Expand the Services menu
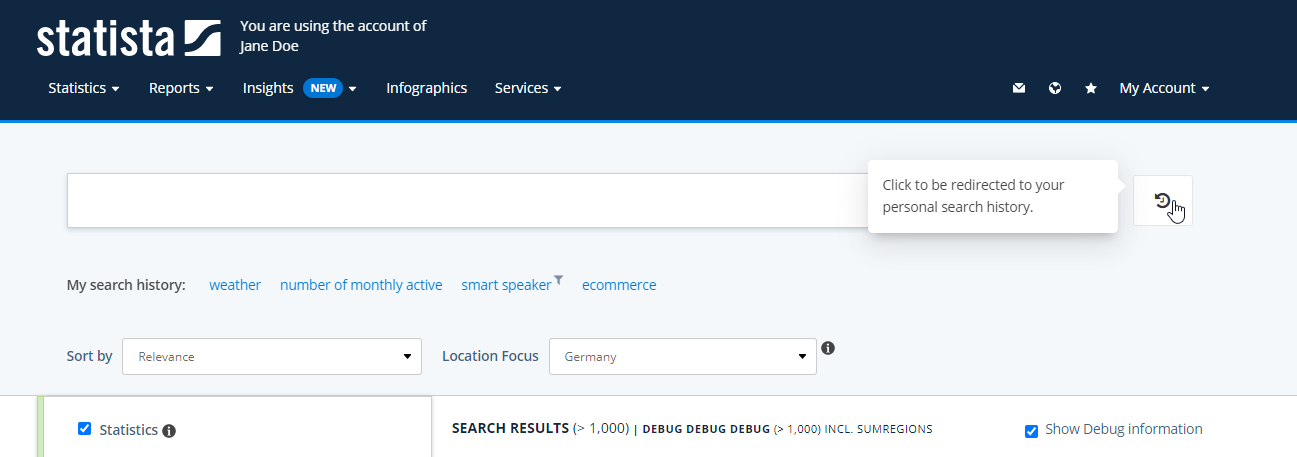The image size is (1297, 457). [528, 88]
